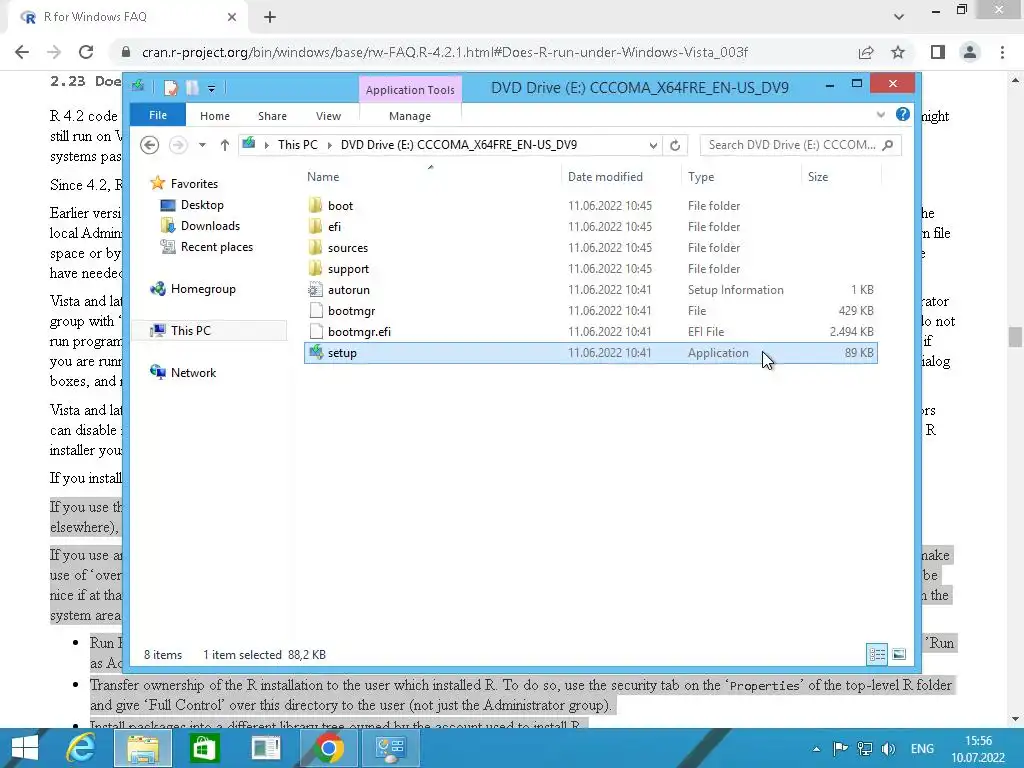This screenshot has width=1024, height=768.
Task: Select the setup application icon
Action: click(x=315, y=353)
